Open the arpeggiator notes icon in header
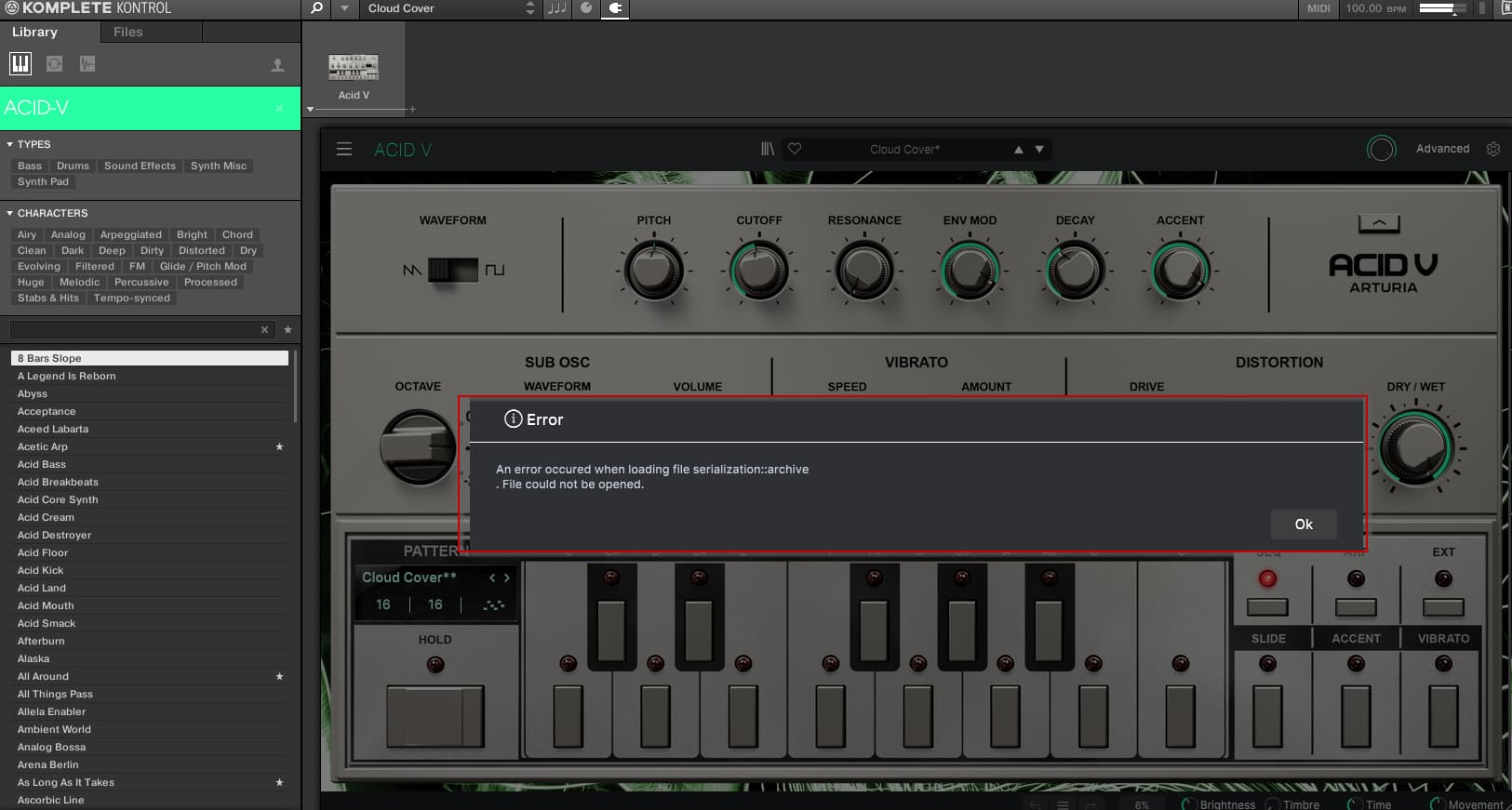This screenshot has width=1512, height=810. coord(556,8)
